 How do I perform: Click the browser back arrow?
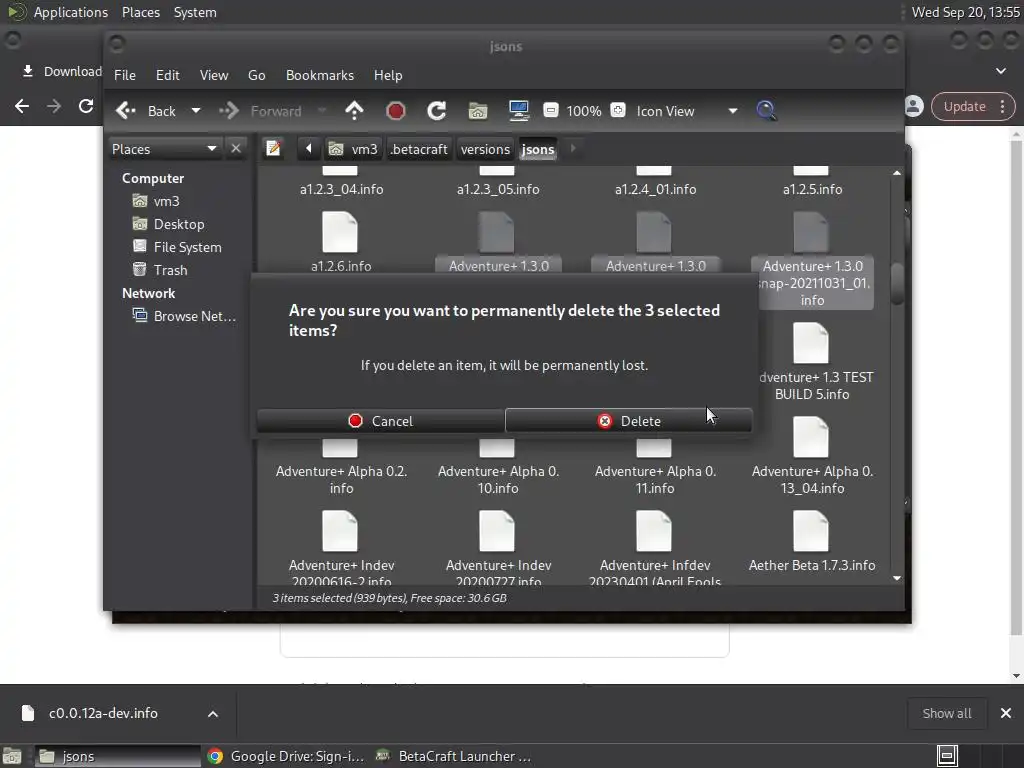[22, 106]
